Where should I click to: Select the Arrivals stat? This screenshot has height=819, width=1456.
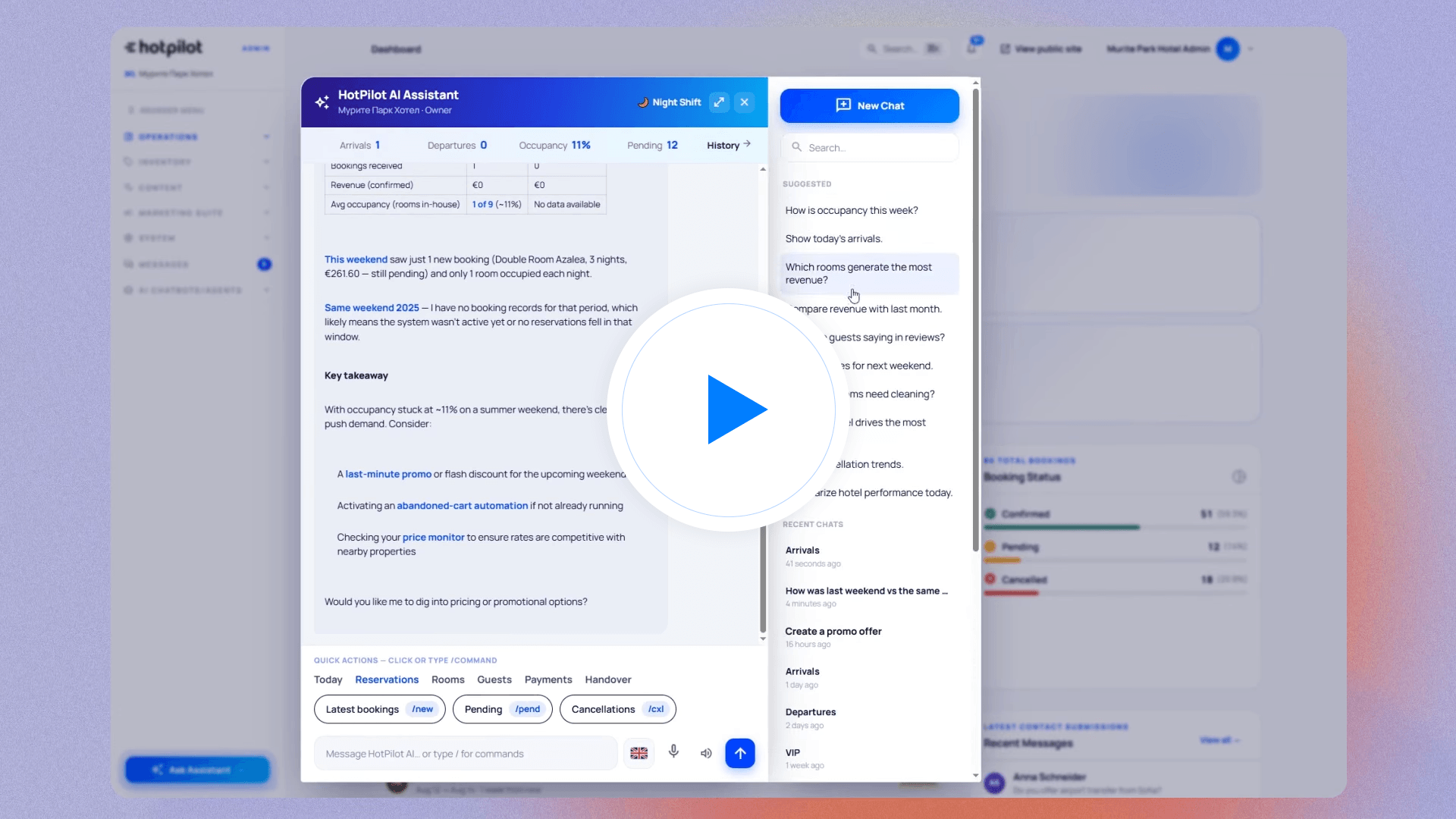click(x=359, y=145)
